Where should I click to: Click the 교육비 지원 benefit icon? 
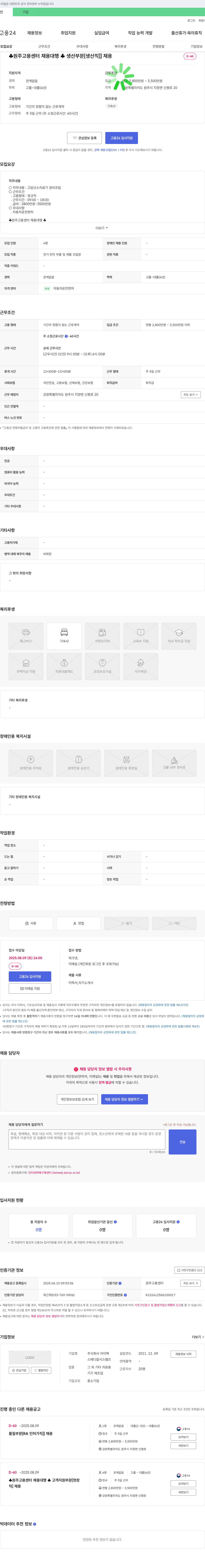[141, 636]
